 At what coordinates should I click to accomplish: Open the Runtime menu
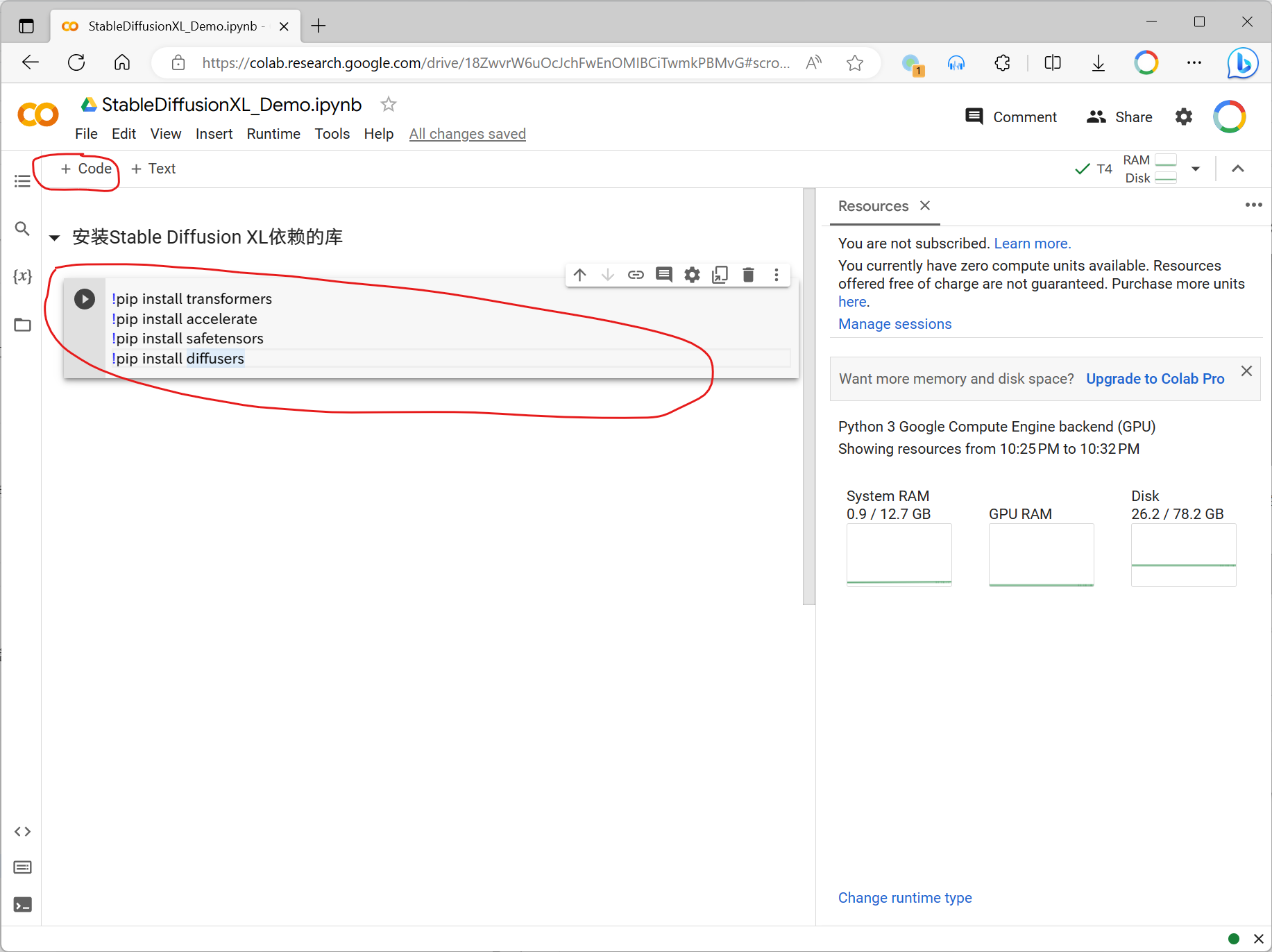[273, 134]
